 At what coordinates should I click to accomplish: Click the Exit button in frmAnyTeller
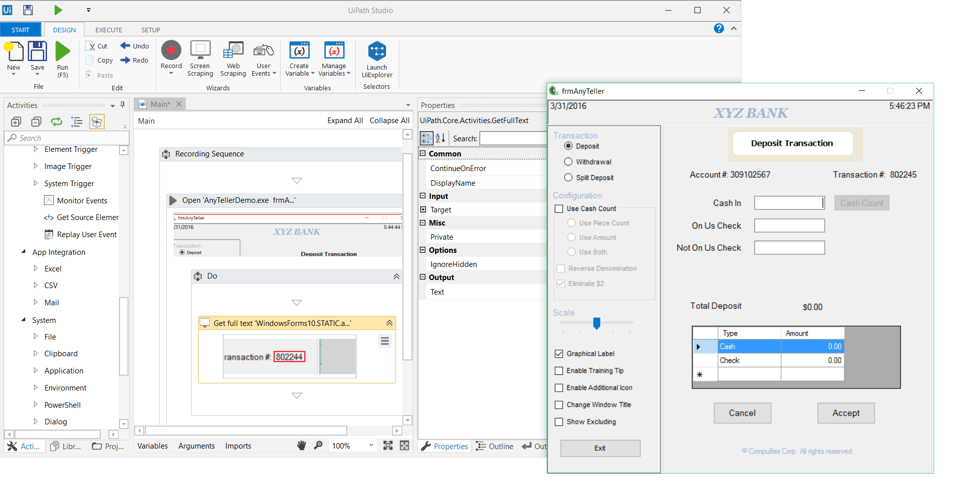(600, 448)
